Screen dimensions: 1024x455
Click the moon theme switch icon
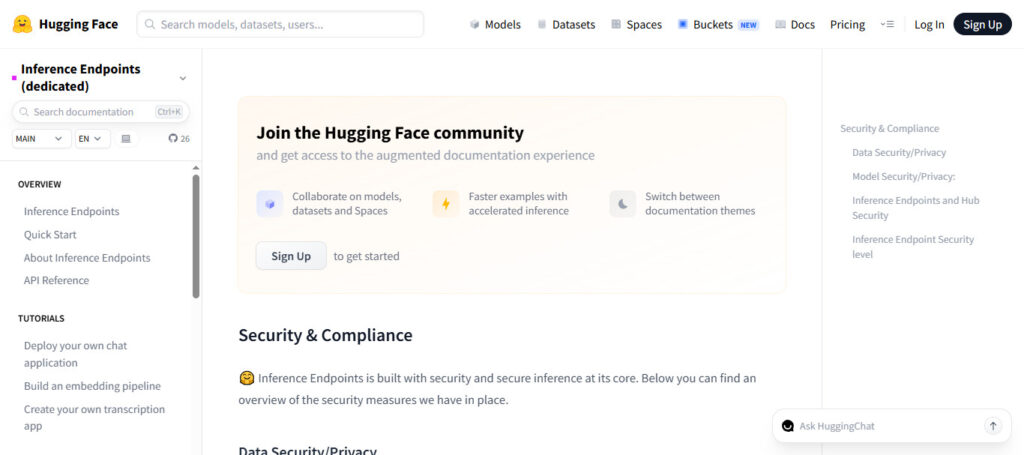coord(622,204)
